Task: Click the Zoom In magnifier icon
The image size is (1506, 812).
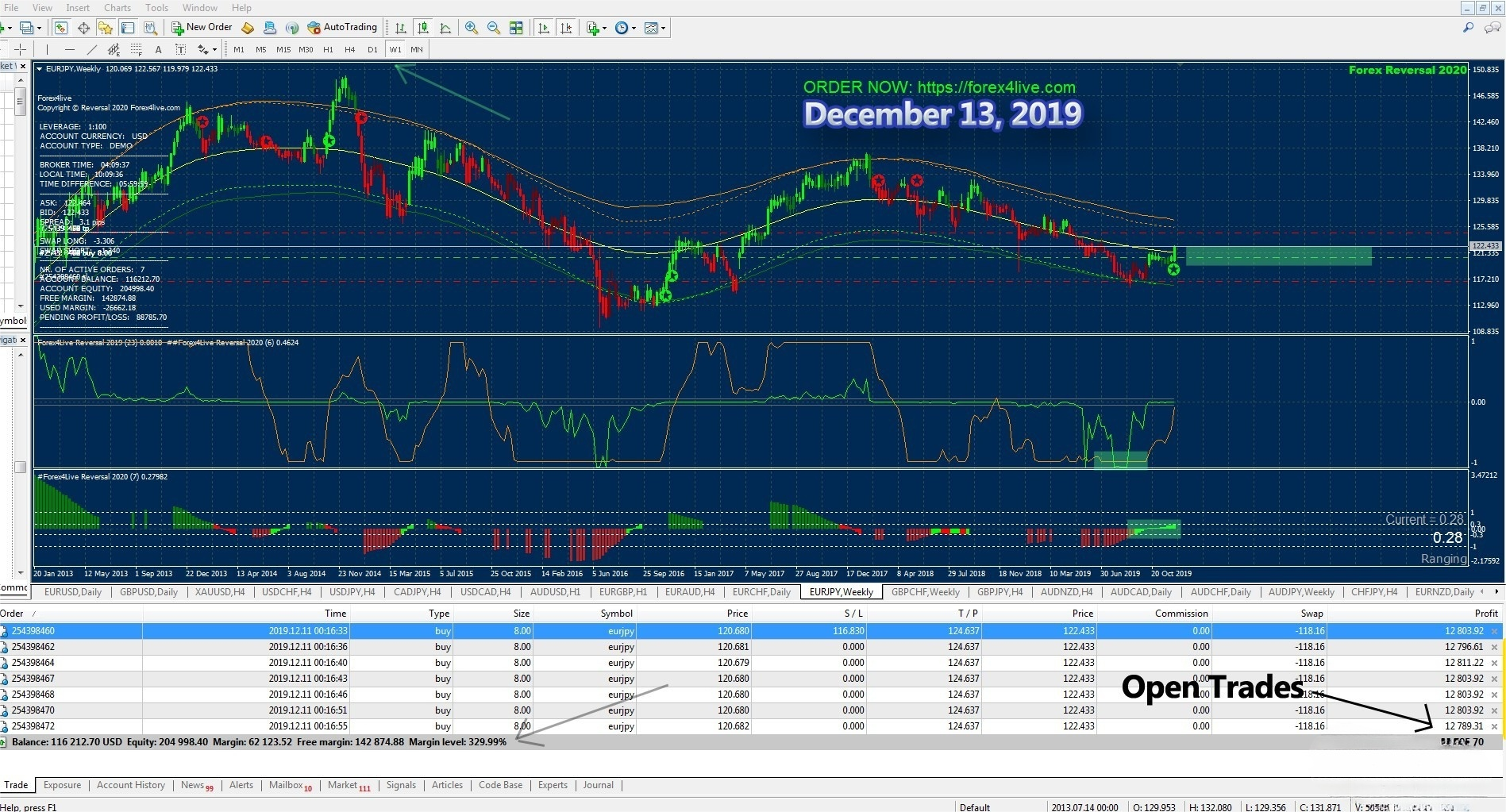Action: pos(472,28)
